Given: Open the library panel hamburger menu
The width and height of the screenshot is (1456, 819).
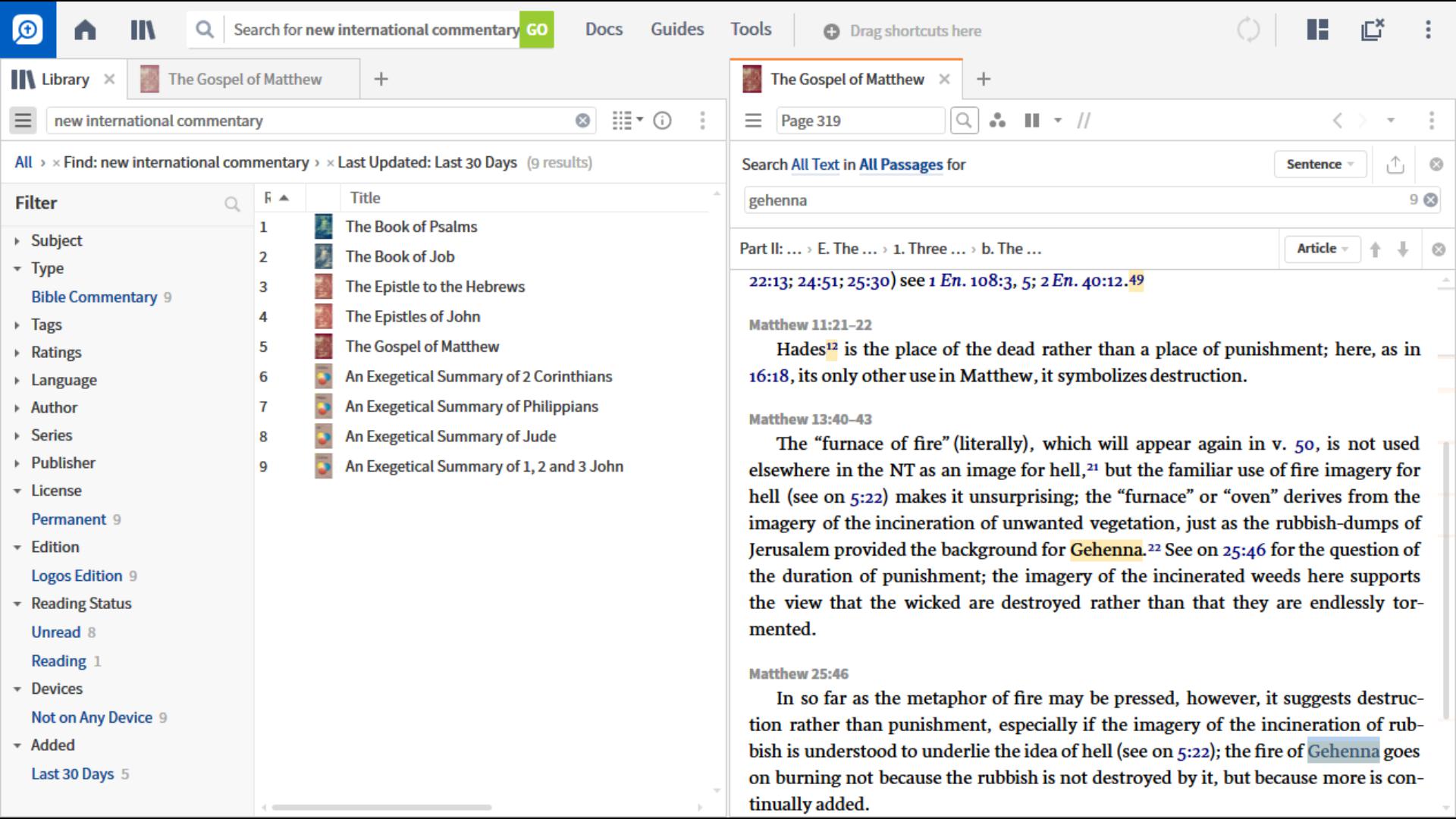Looking at the screenshot, I should (24, 120).
